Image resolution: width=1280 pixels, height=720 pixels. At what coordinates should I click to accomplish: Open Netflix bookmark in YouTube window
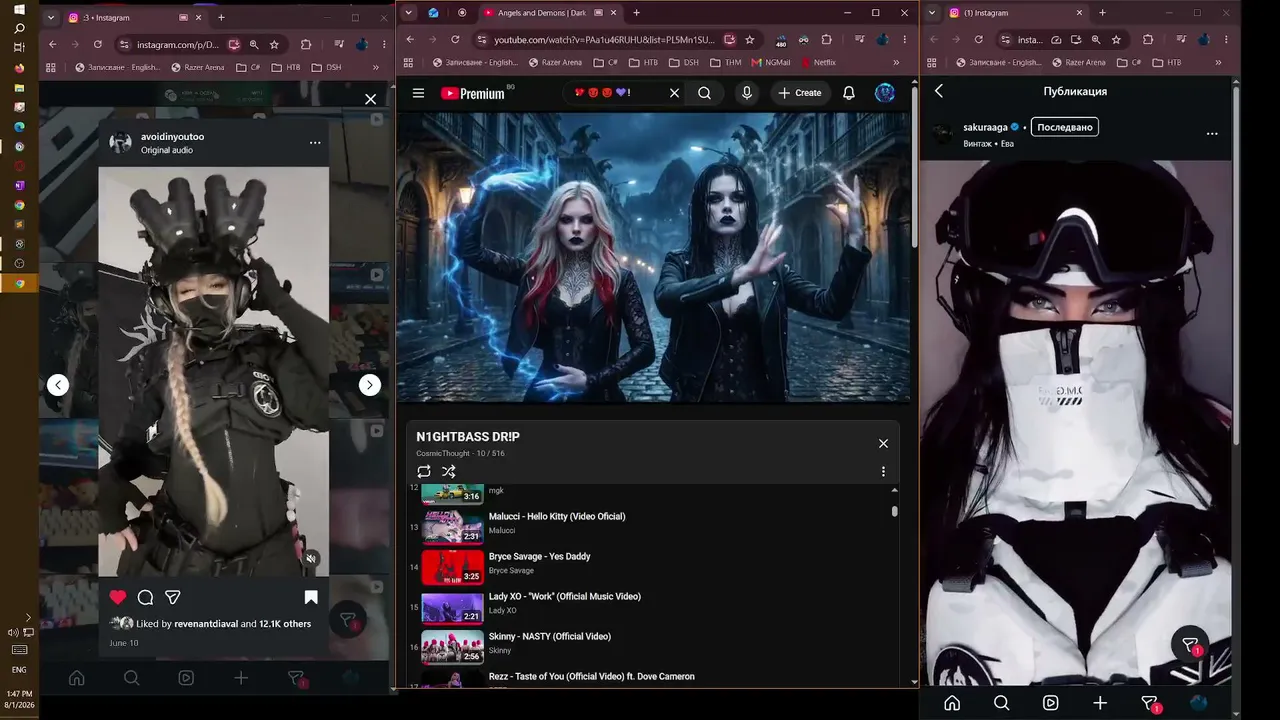(817, 62)
